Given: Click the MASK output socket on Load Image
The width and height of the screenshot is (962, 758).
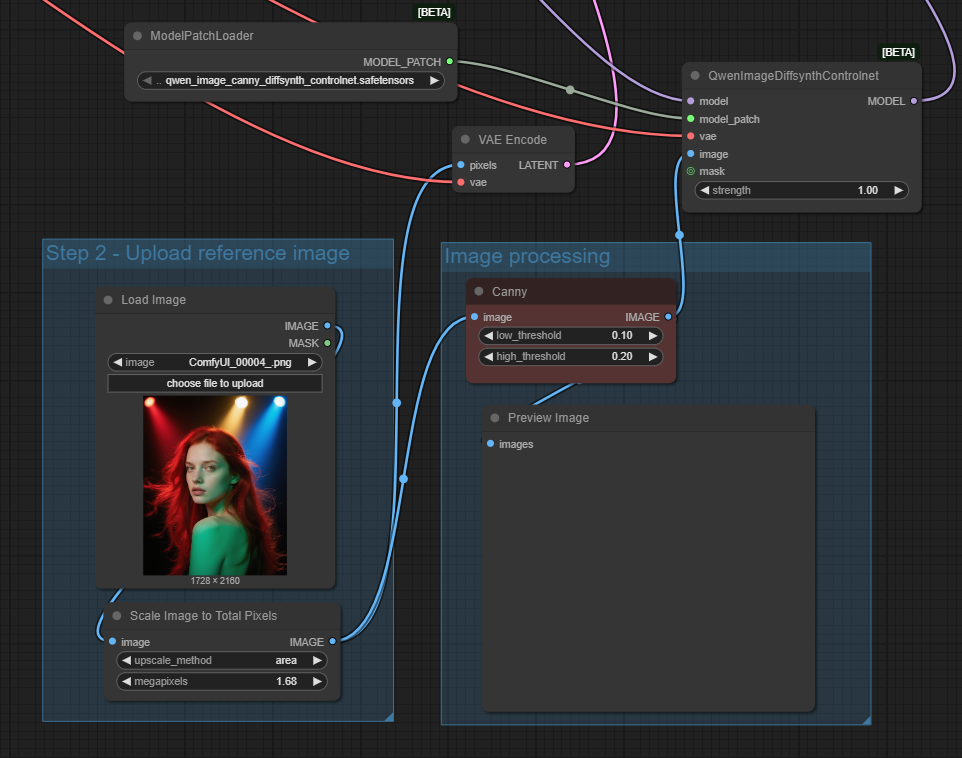Looking at the screenshot, I should coord(327,343).
